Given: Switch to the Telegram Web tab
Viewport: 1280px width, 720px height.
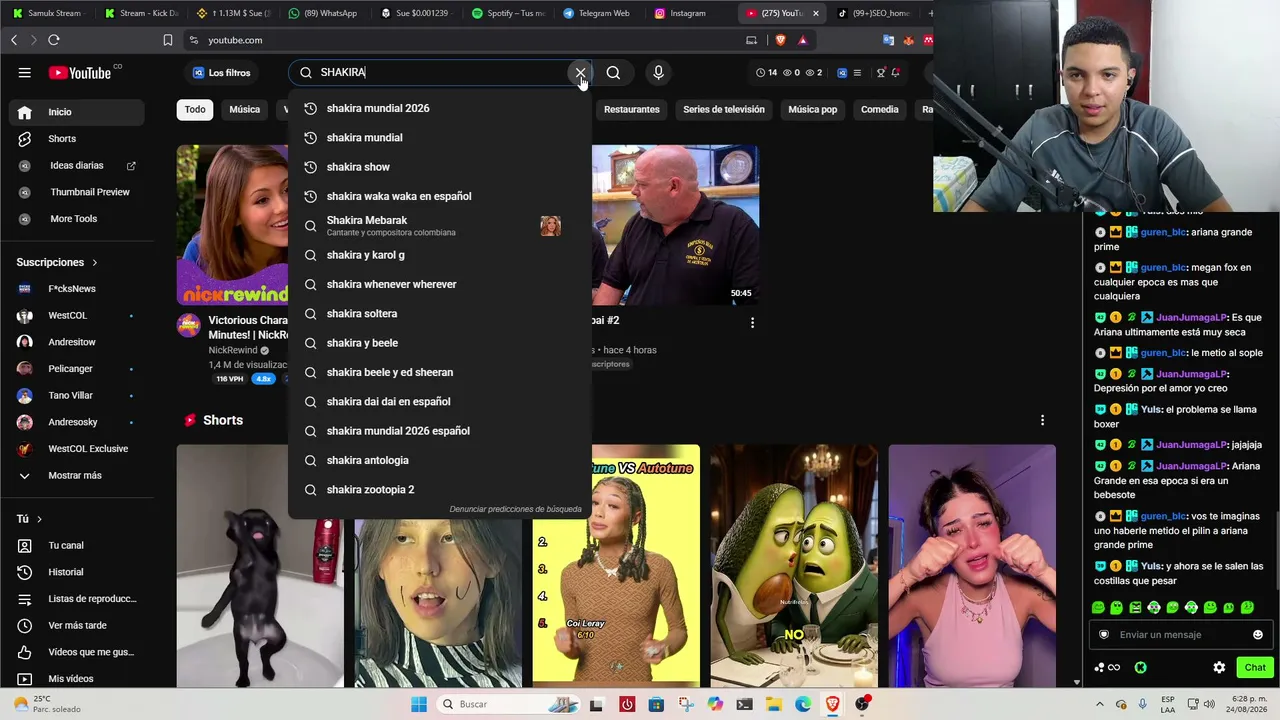Looking at the screenshot, I should pos(596,13).
